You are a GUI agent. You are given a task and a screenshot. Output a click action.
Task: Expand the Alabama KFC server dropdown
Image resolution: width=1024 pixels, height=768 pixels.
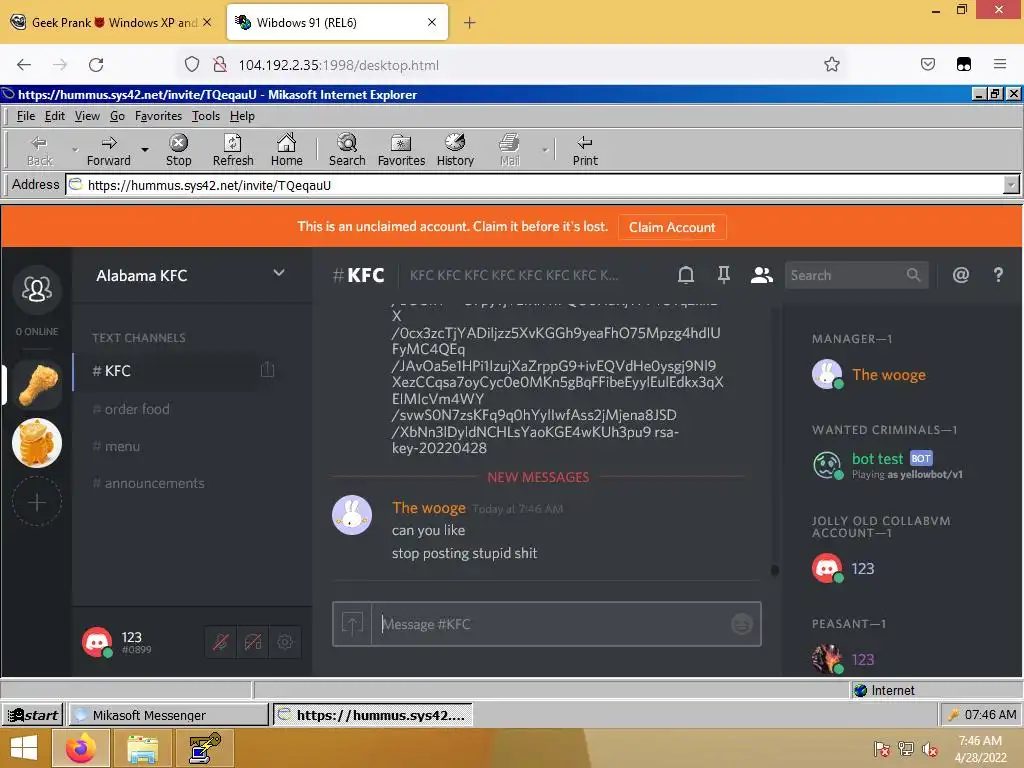coord(279,273)
